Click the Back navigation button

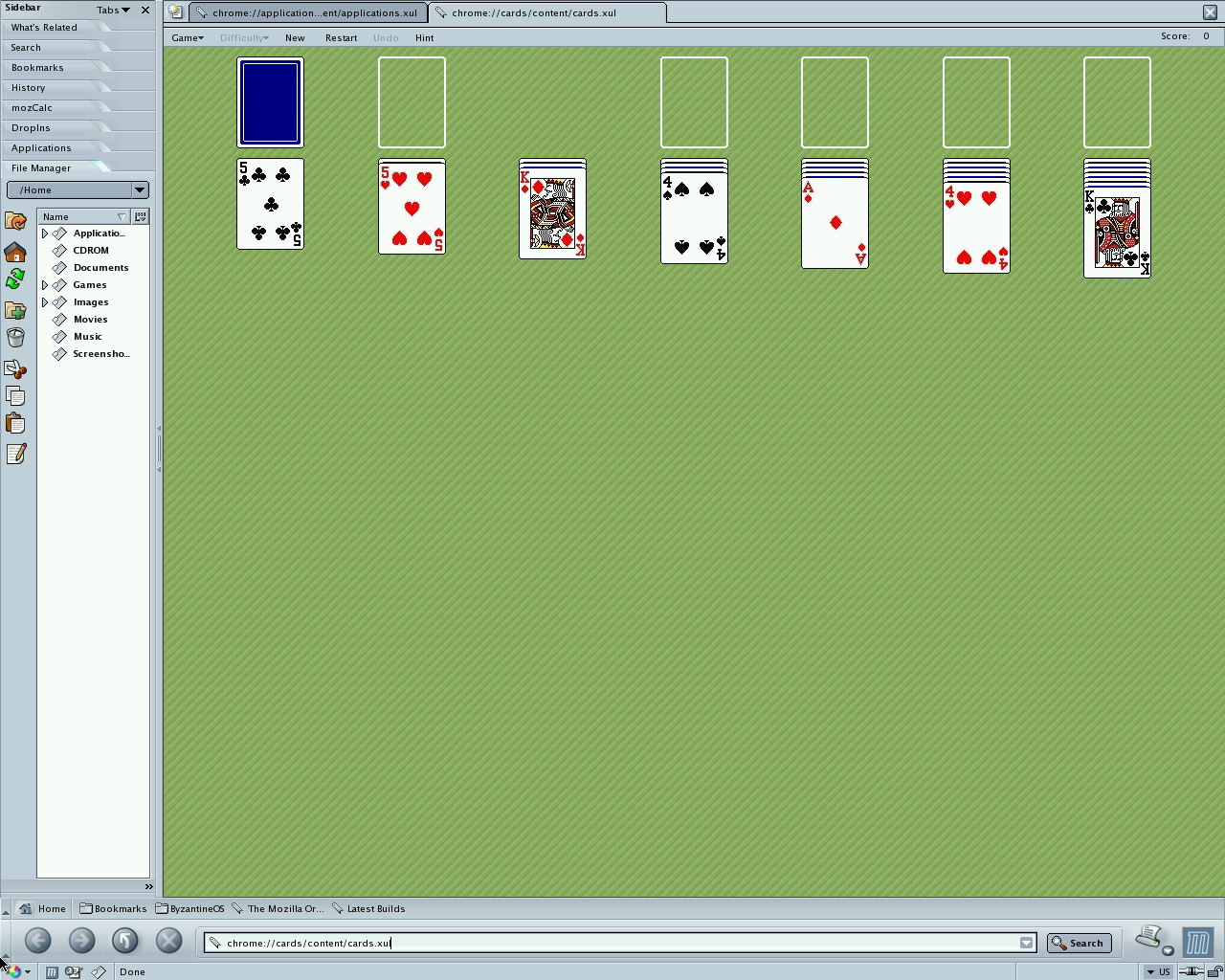tap(38, 941)
